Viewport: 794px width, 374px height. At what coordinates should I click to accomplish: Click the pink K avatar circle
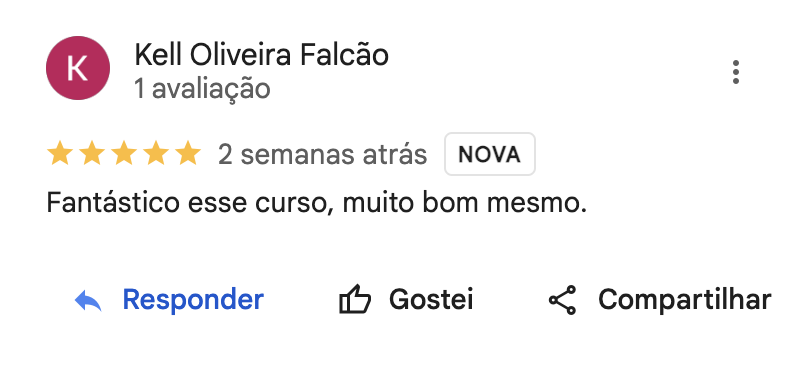point(78,68)
